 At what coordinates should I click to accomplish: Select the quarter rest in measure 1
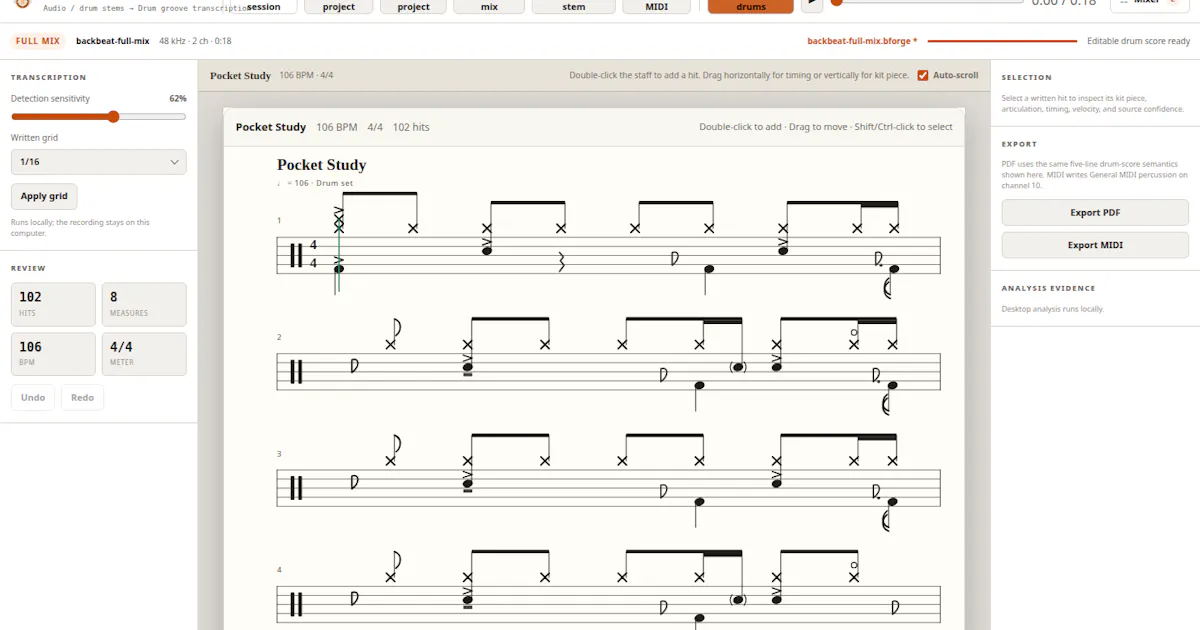(x=562, y=262)
